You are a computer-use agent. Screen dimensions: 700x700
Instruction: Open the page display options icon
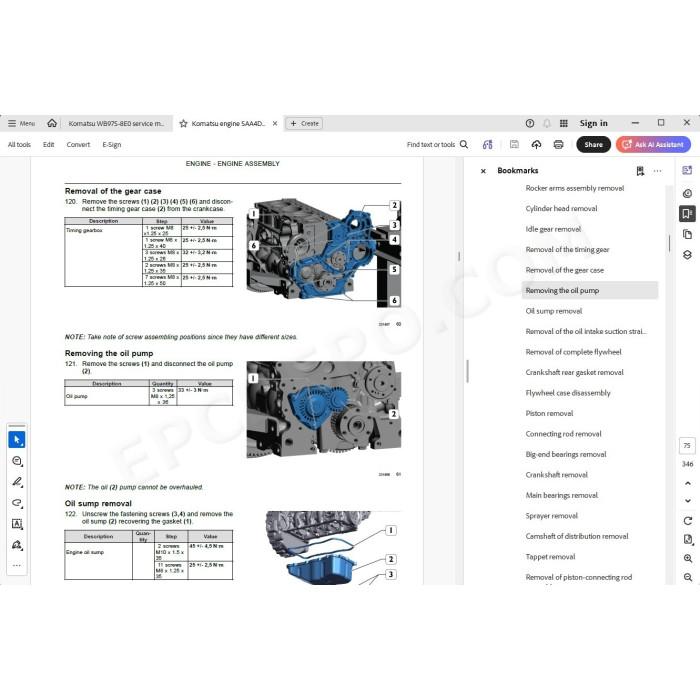688,539
